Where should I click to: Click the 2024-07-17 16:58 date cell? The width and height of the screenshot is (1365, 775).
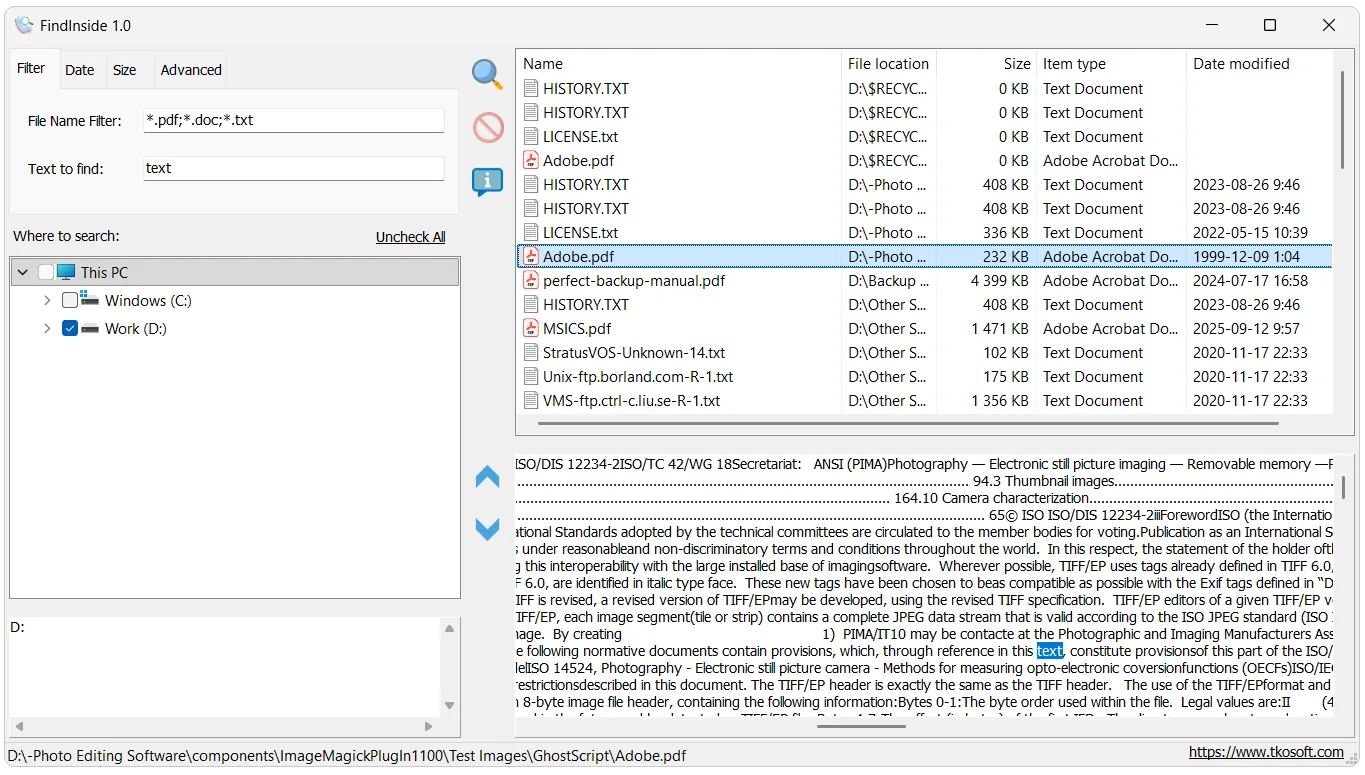coord(1250,281)
